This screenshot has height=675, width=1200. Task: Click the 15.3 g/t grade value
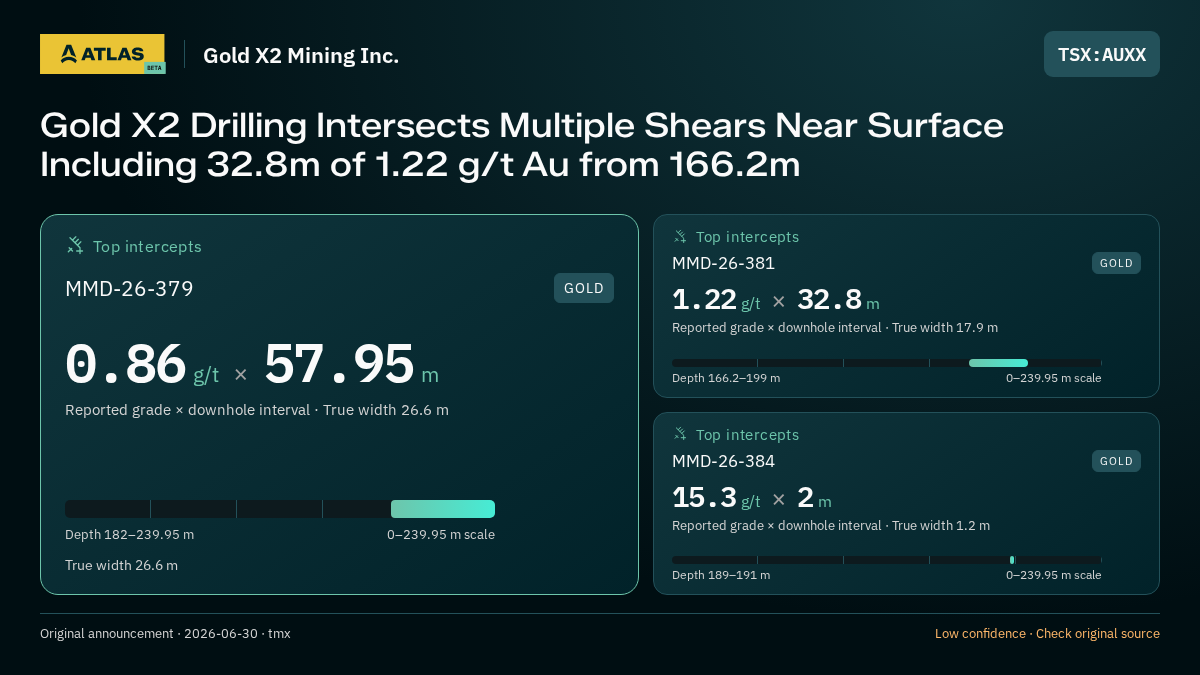pyautogui.click(x=716, y=498)
